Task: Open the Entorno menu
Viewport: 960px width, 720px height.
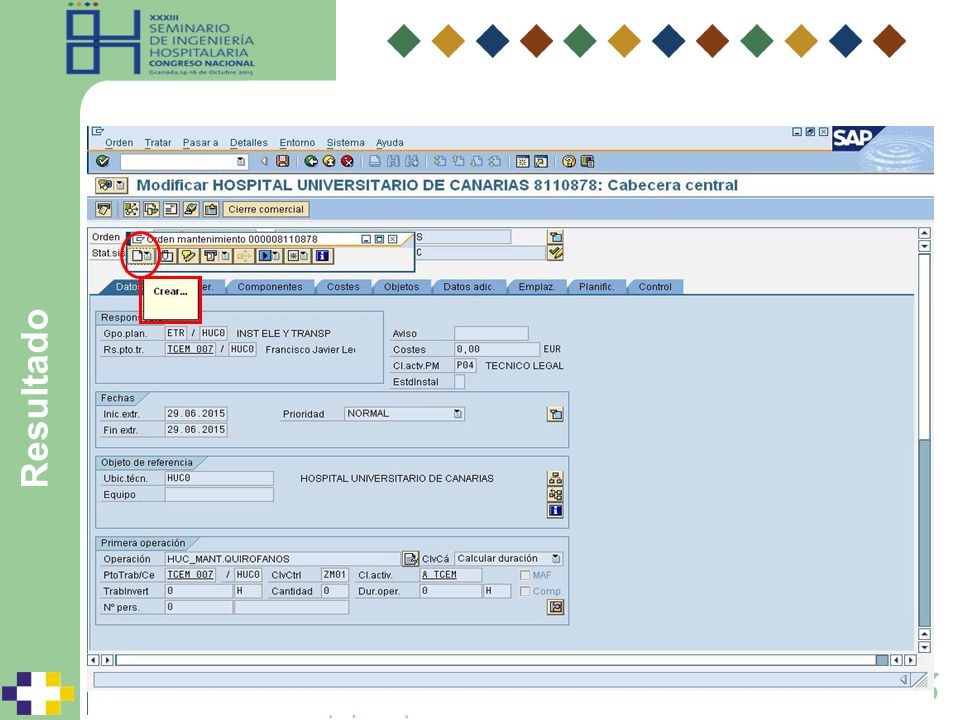Action: (297, 143)
